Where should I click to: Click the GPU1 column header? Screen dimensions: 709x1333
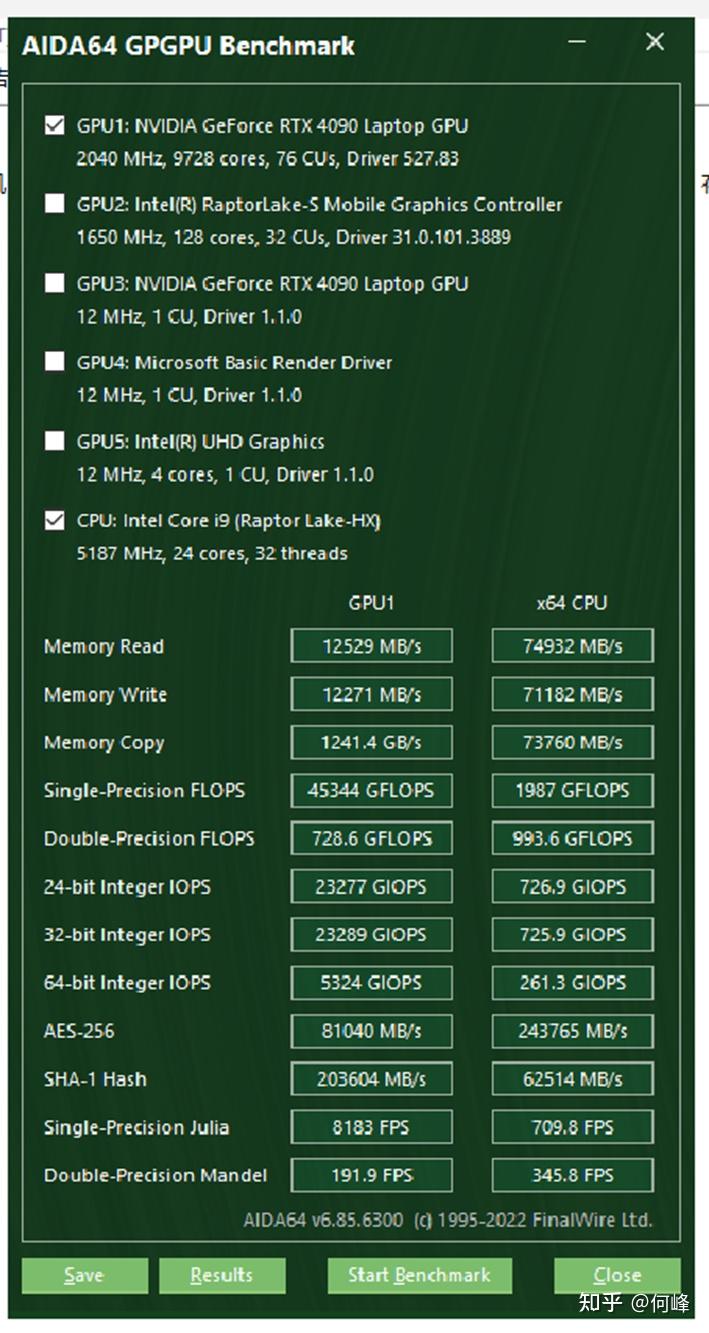click(x=371, y=603)
